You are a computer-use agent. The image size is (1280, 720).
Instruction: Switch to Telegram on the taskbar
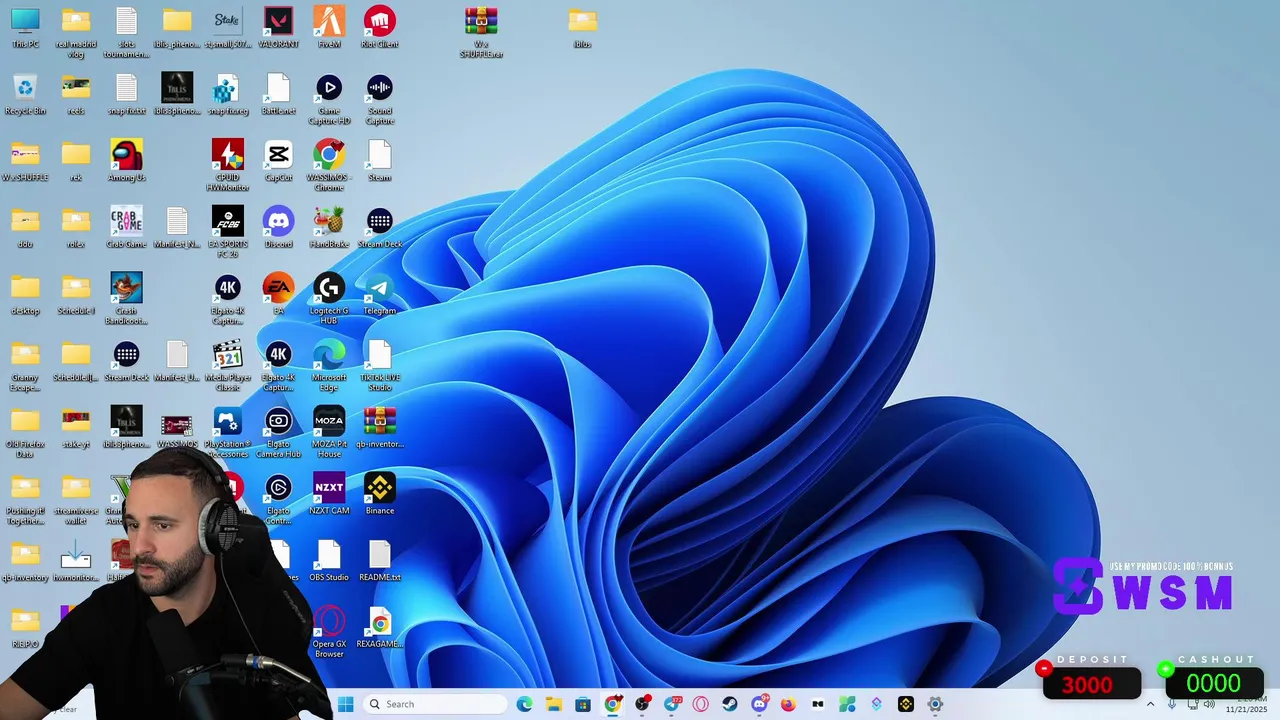(671, 704)
